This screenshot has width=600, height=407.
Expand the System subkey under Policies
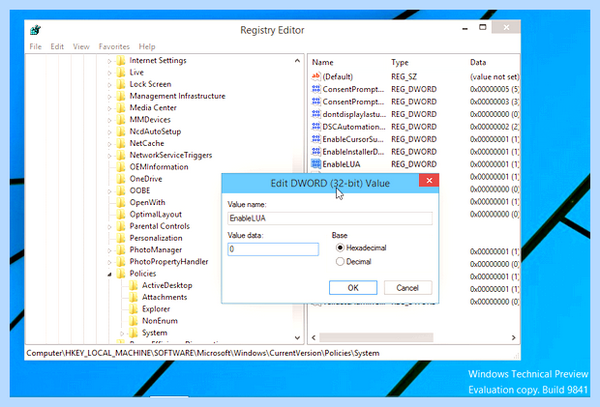(122, 333)
